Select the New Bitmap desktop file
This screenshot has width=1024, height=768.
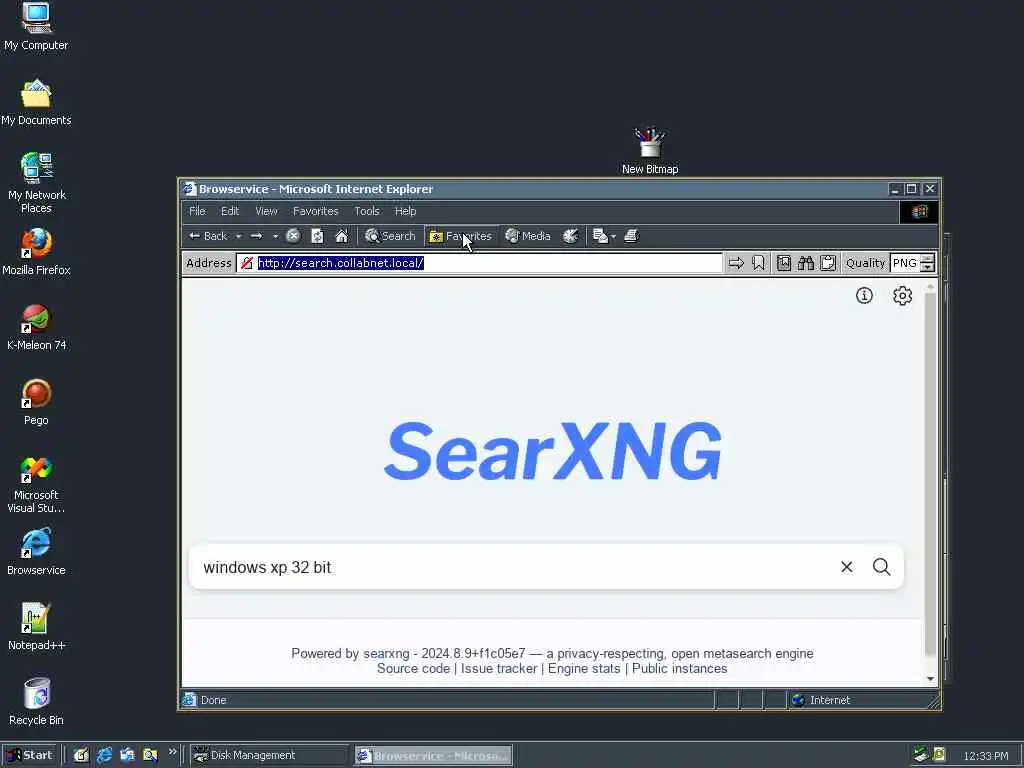(x=650, y=151)
